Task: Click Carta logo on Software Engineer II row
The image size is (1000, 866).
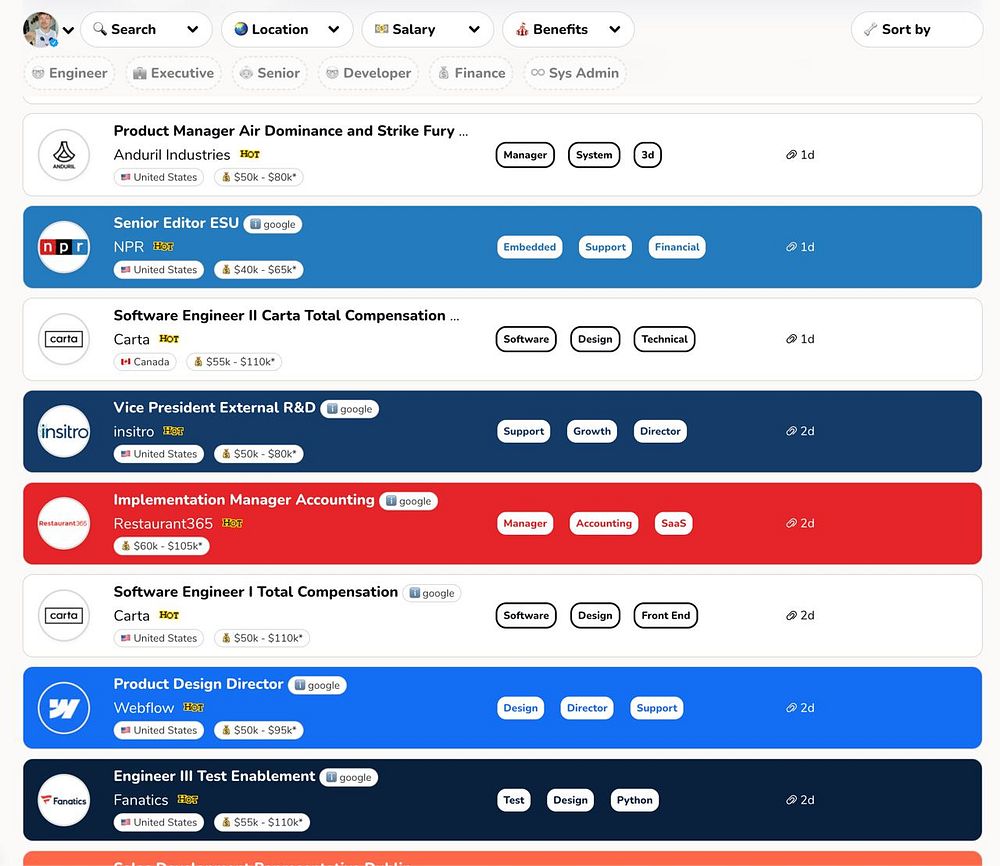Action: pyautogui.click(x=64, y=339)
